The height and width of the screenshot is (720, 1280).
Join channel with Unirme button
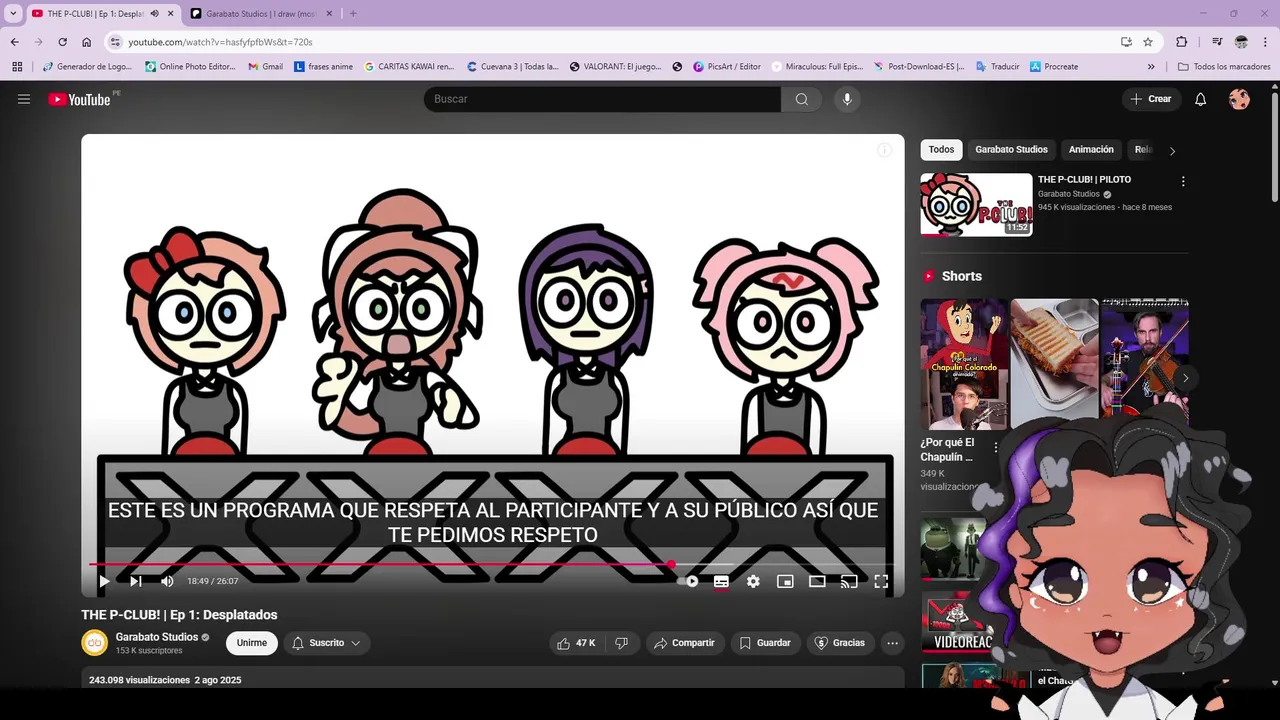coord(252,643)
